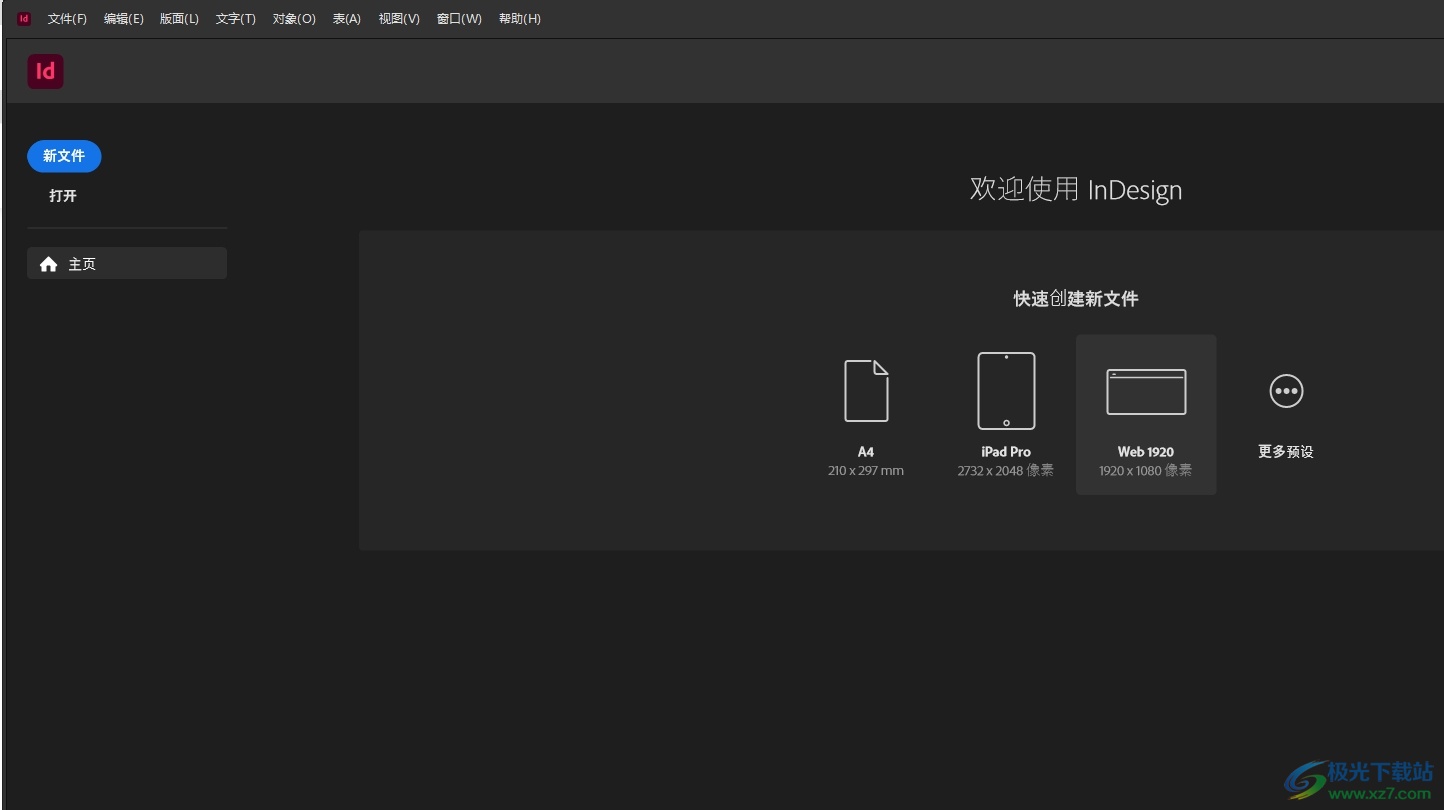Click the Web 1920 preset name
The width and height of the screenshot is (1444, 810).
tap(1146, 452)
